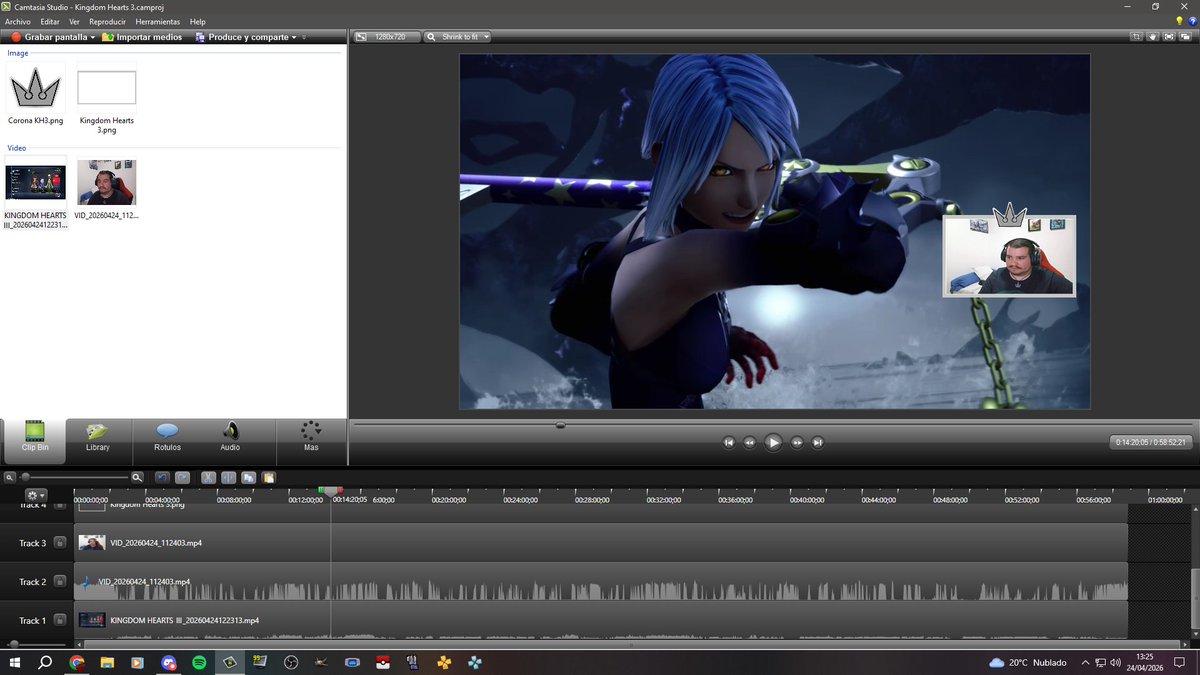1200x675 pixels.
Task: Toggle the lock on Track 3
Action: tap(60, 543)
